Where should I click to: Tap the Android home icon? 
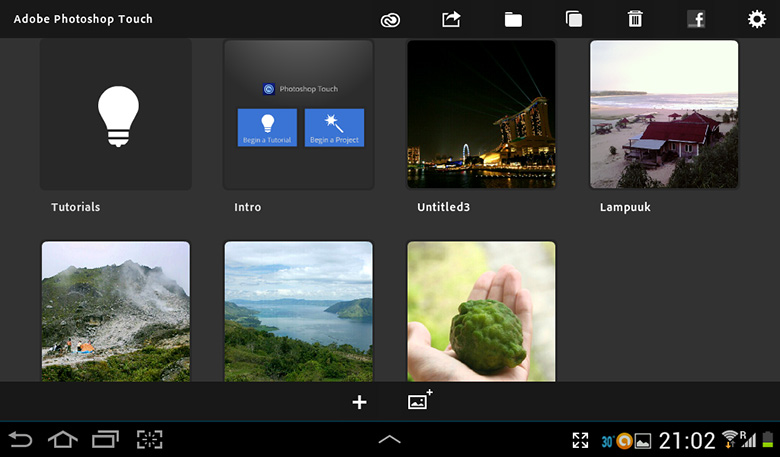tap(63, 440)
